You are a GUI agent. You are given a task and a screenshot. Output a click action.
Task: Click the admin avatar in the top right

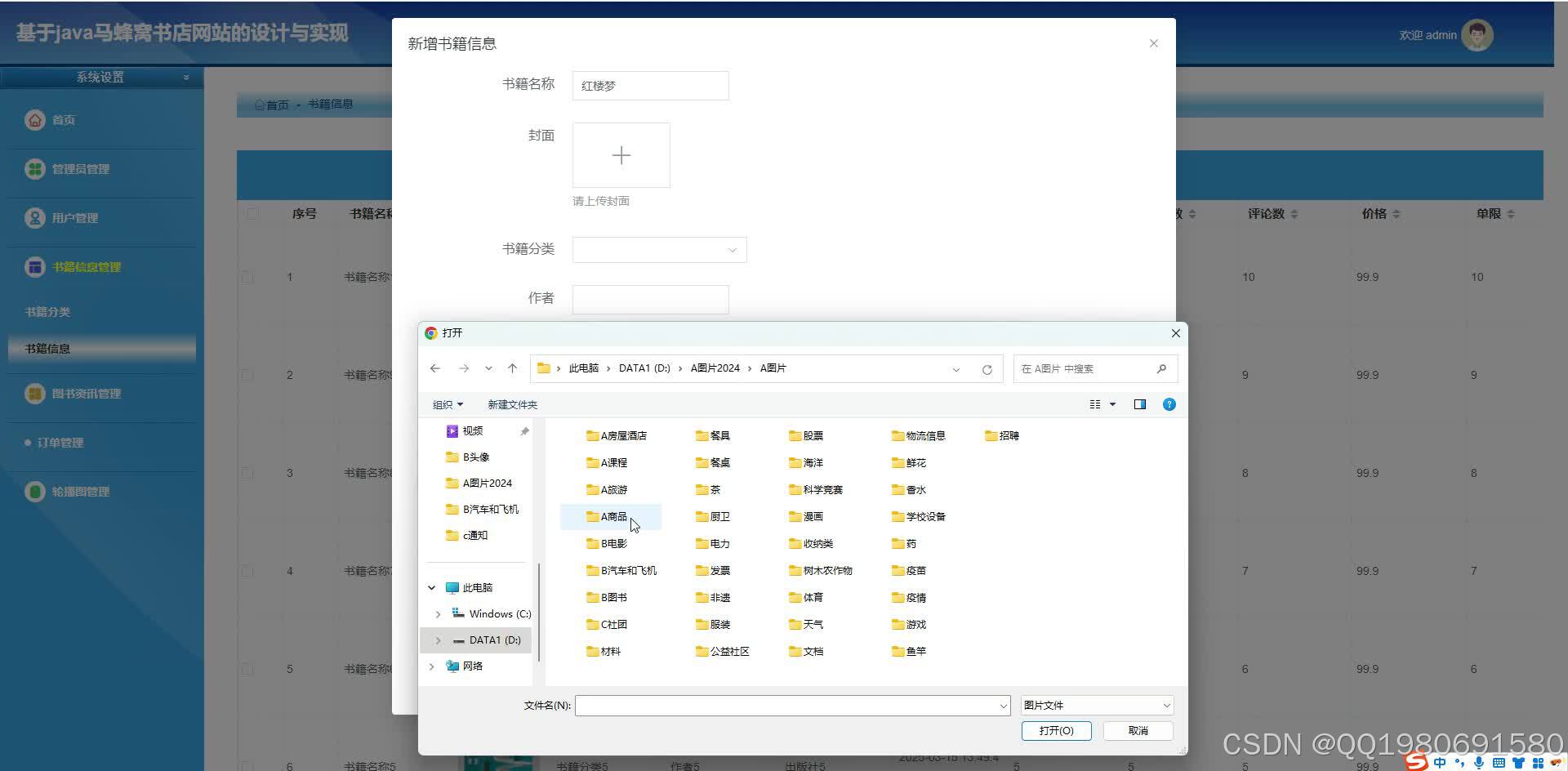click(1477, 35)
